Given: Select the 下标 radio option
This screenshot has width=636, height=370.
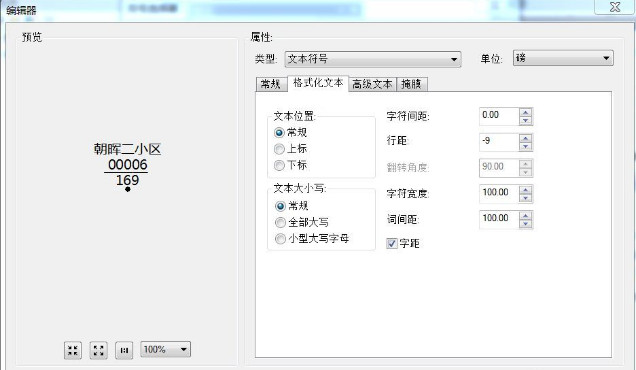Looking at the screenshot, I should tap(290, 165).
